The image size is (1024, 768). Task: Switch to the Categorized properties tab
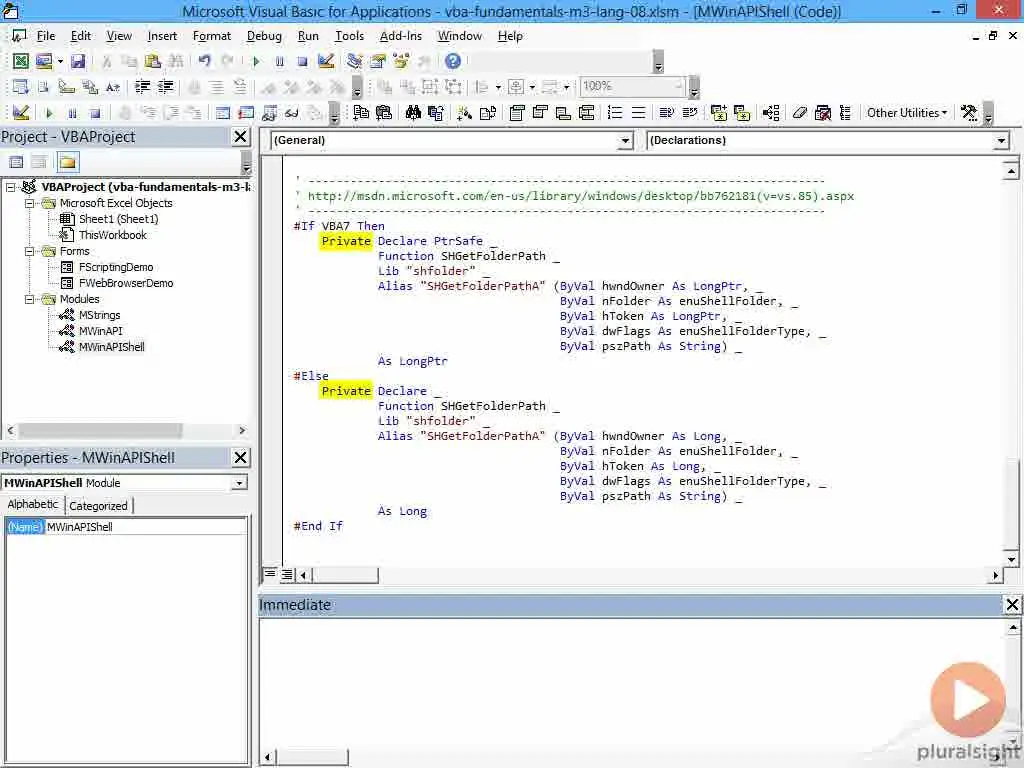point(99,505)
